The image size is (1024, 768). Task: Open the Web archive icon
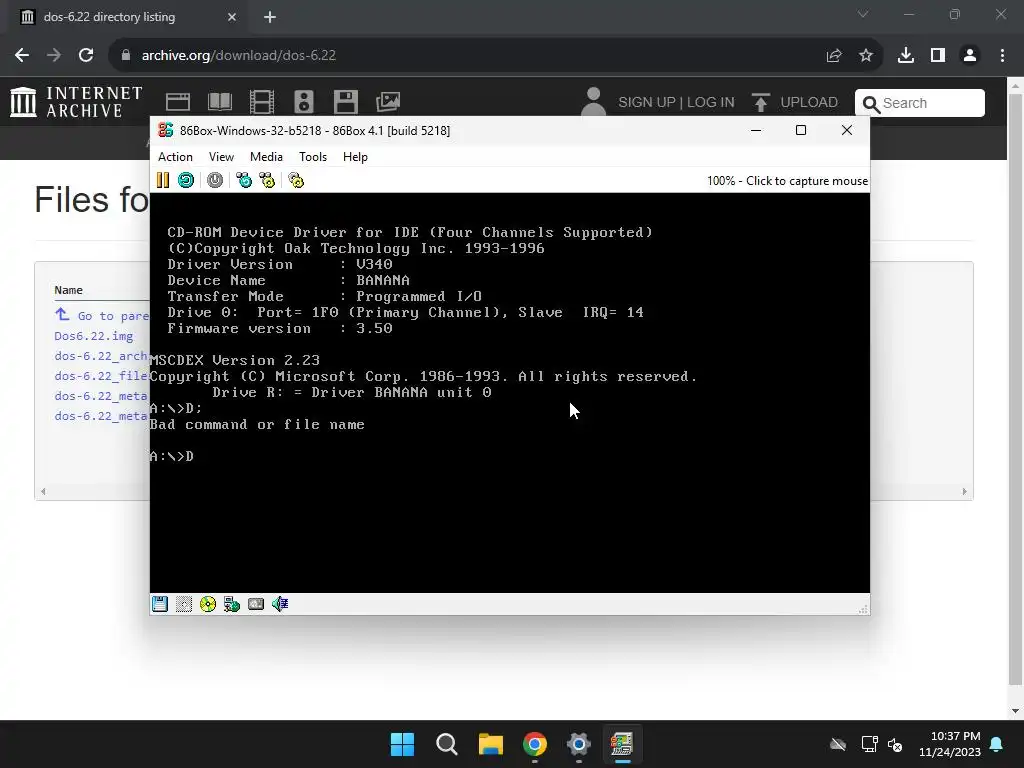[x=178, y=102]
